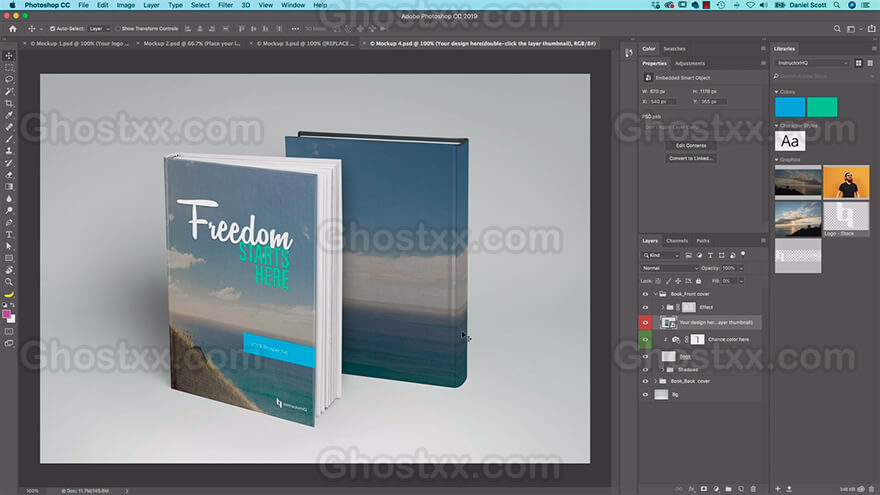Select the Move tool in toolbox
The height and width of the screenshot is (495, 880).
(x=9, y=56)
